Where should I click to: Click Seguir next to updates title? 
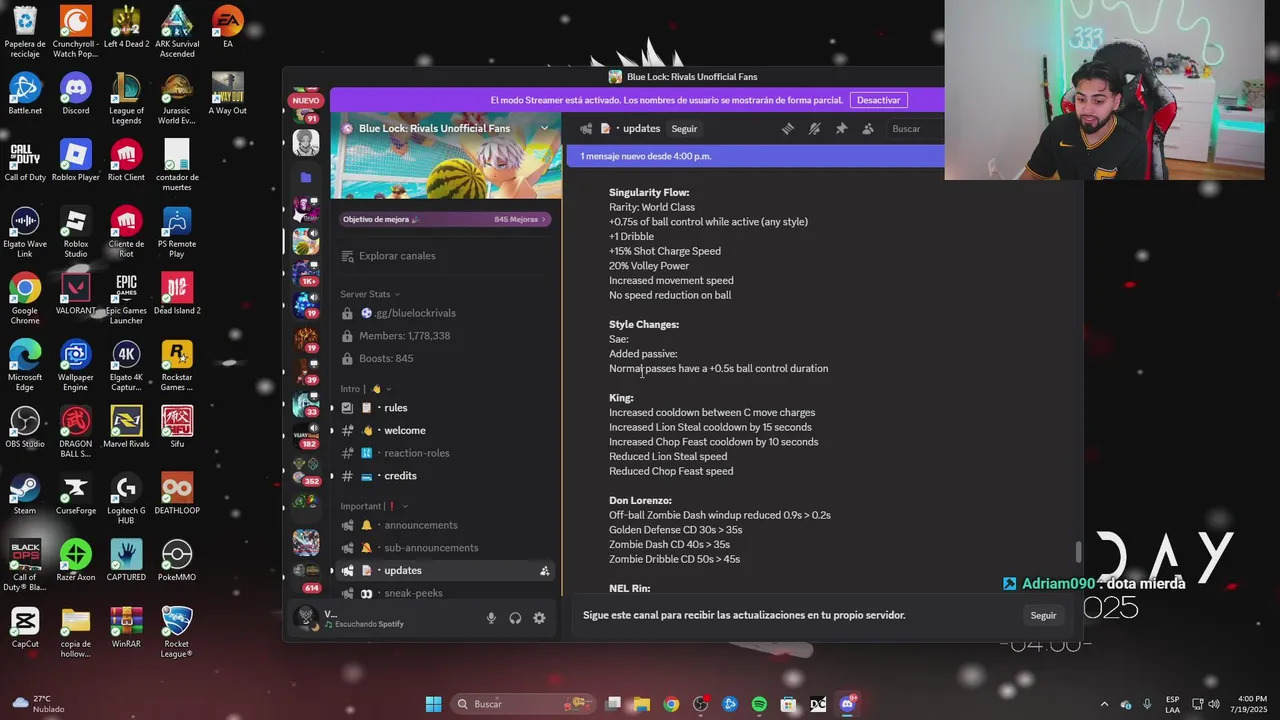[684, 129]
